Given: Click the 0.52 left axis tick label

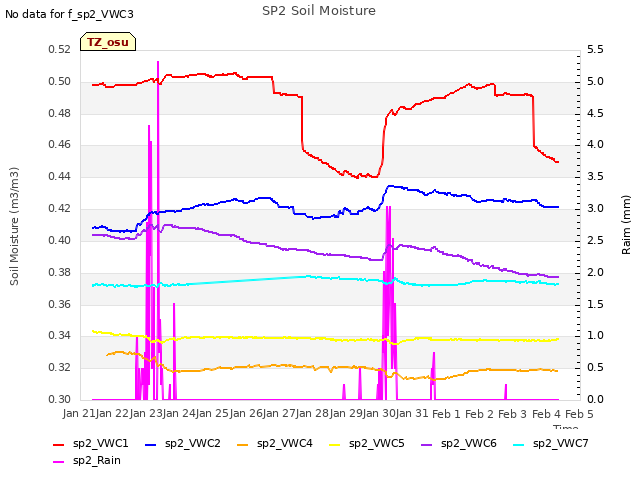Looking at the screenshot, I should [x=60, y=50].
